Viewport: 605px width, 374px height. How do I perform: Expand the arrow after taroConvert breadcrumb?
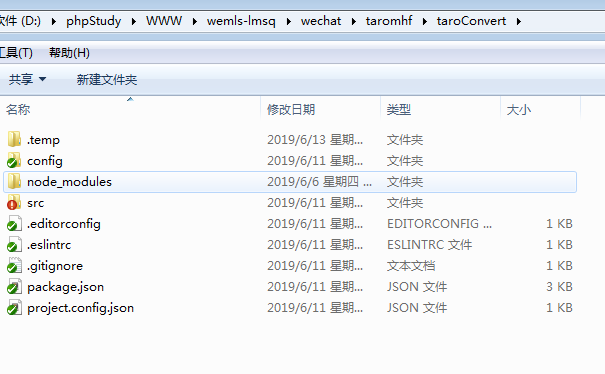coord(519,21)
